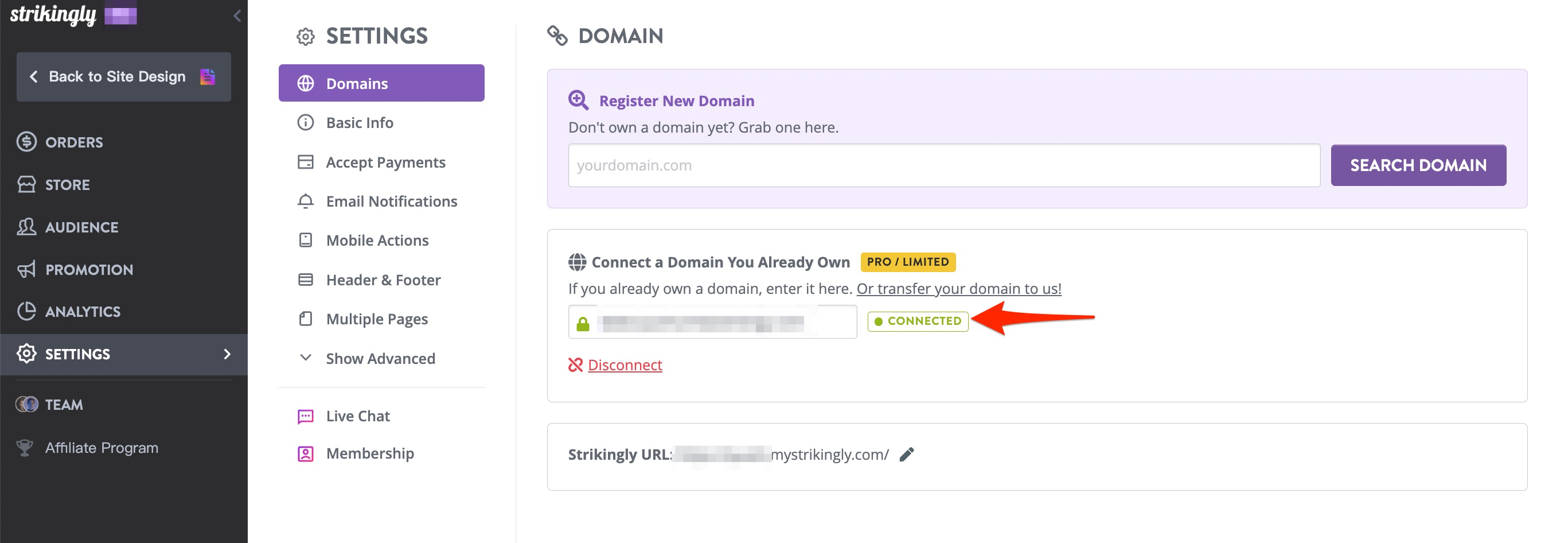
Task: Click the Store shopfront icon
Action: tap(26, 184)
